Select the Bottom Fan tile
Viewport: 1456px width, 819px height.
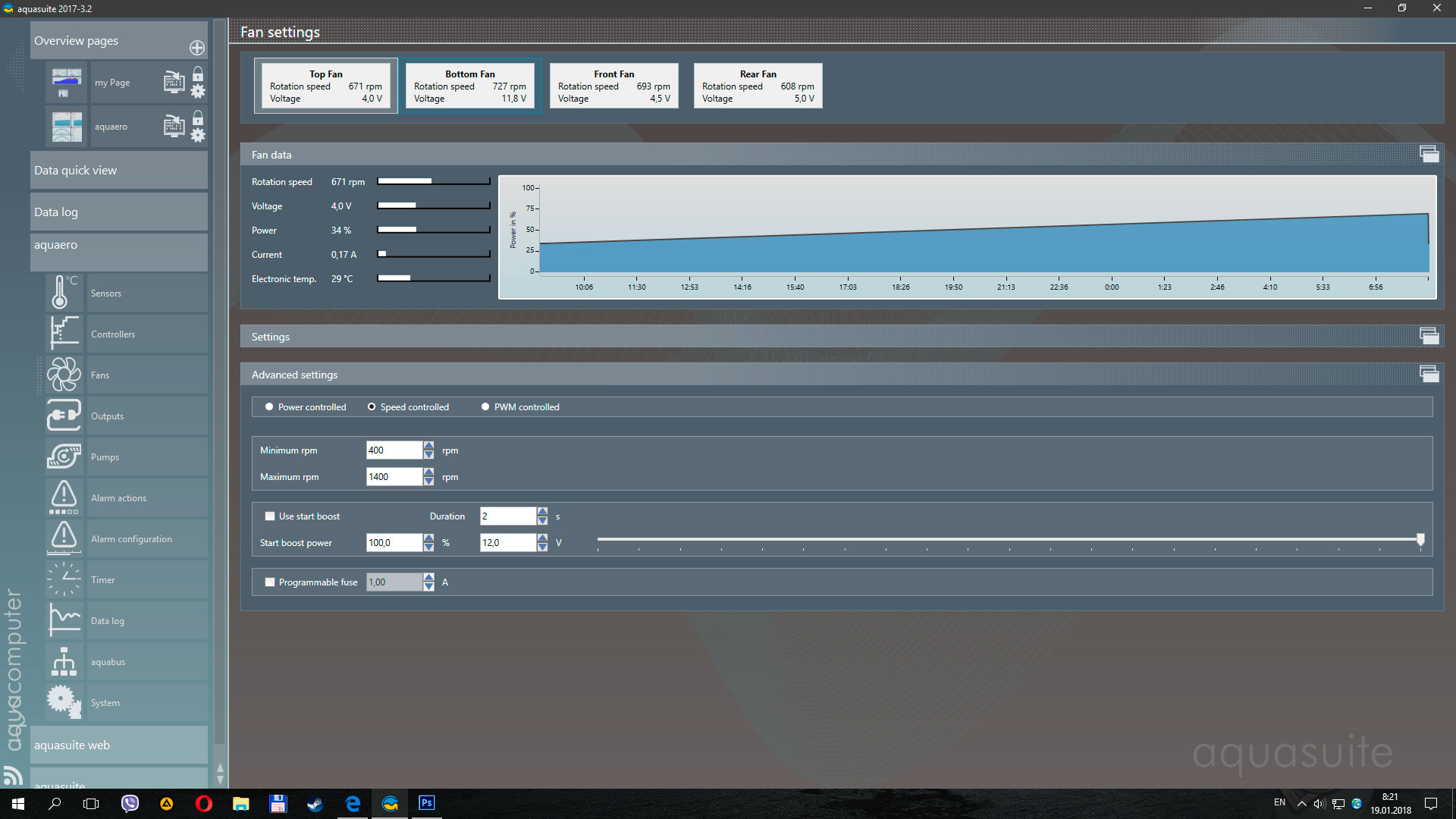pyautogui.click(x=470, y=86)
